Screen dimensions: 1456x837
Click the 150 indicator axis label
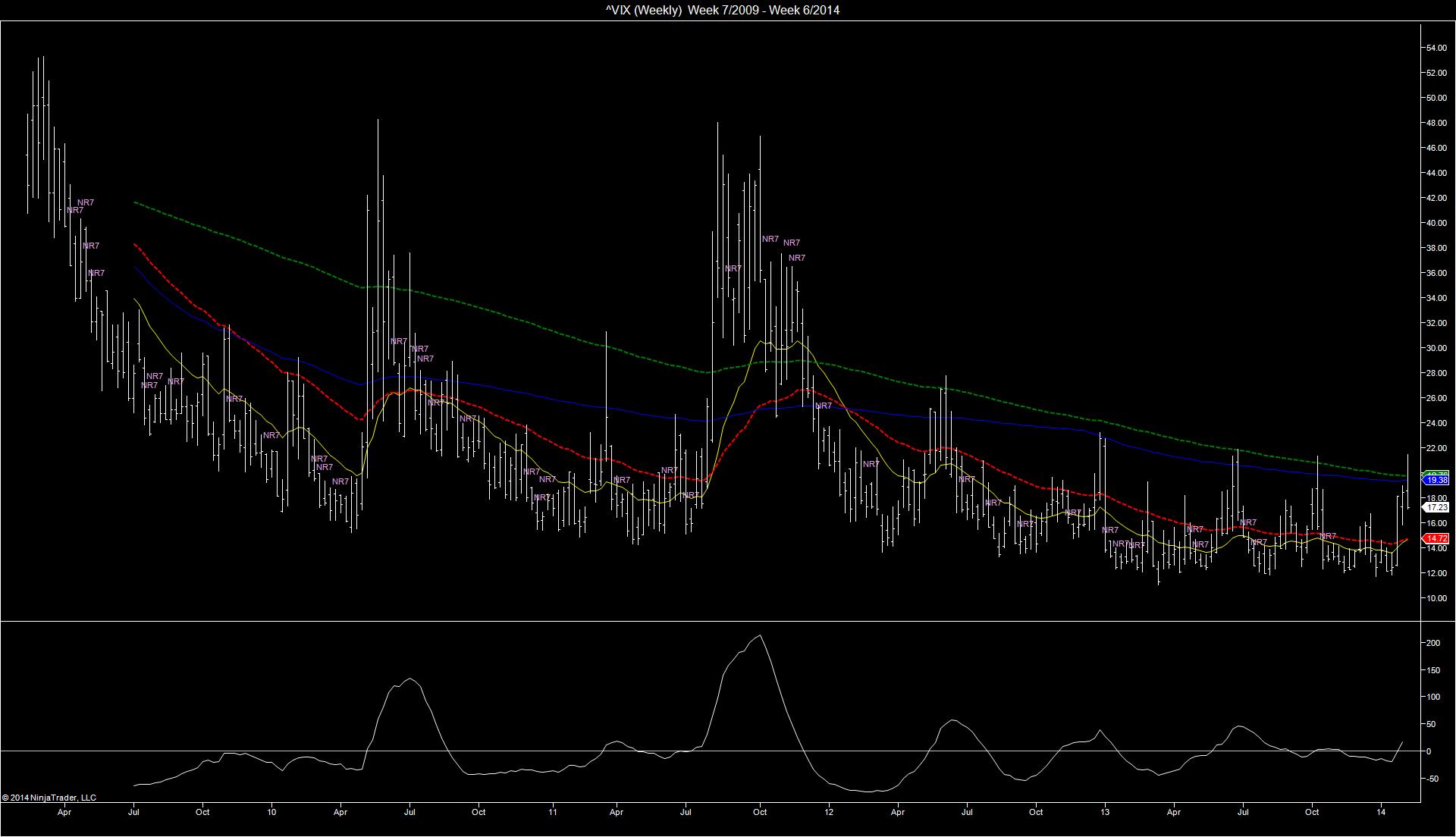1433,670
